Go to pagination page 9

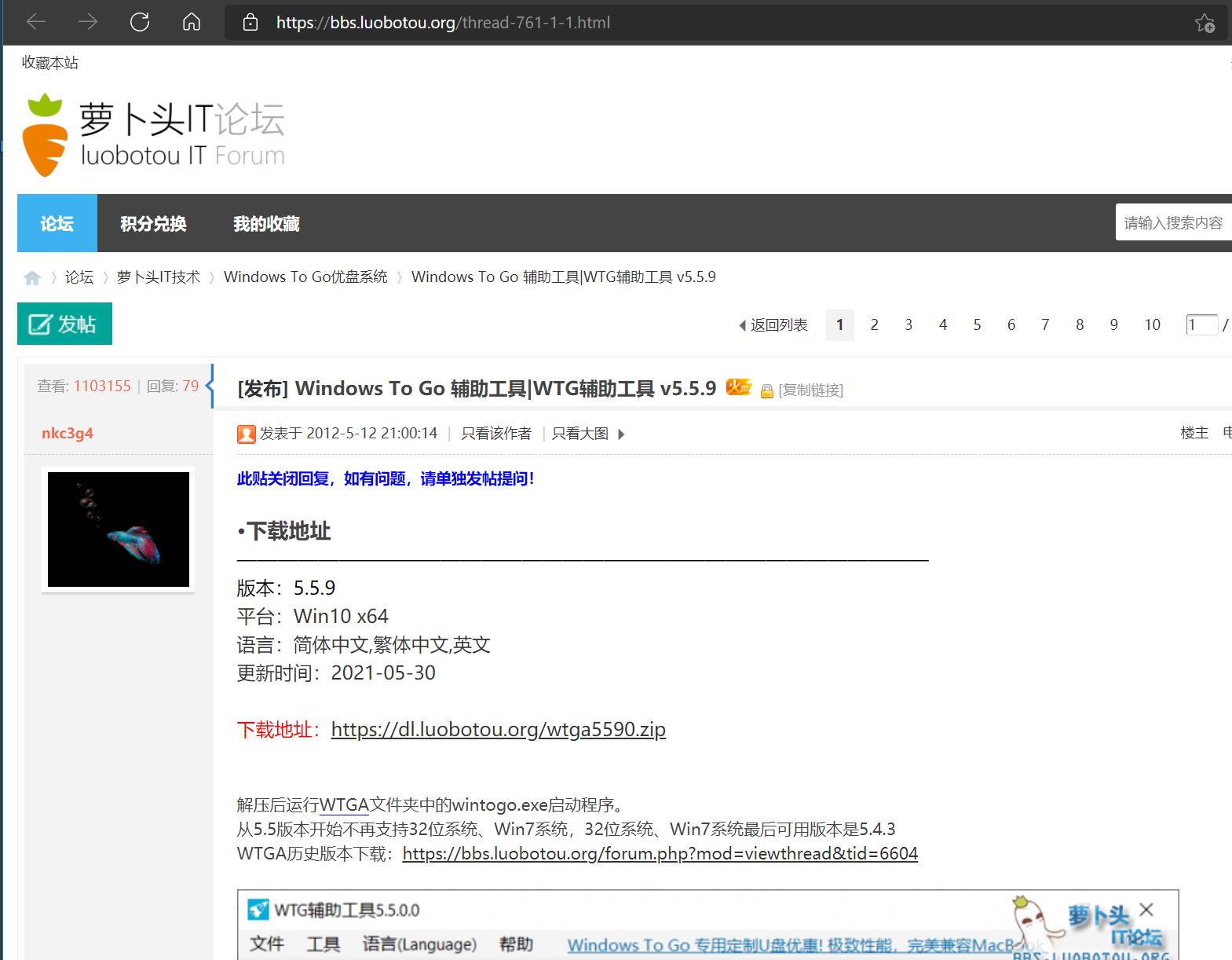(x=1113, y=325)
